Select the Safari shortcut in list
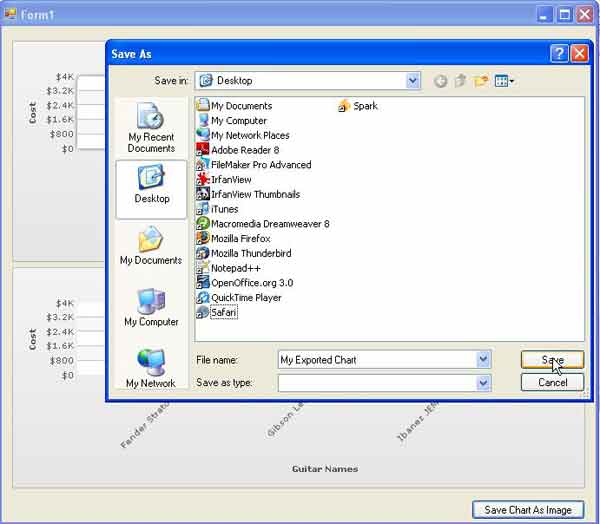Screen dimensions: 600x524 (x=223, y=313)
